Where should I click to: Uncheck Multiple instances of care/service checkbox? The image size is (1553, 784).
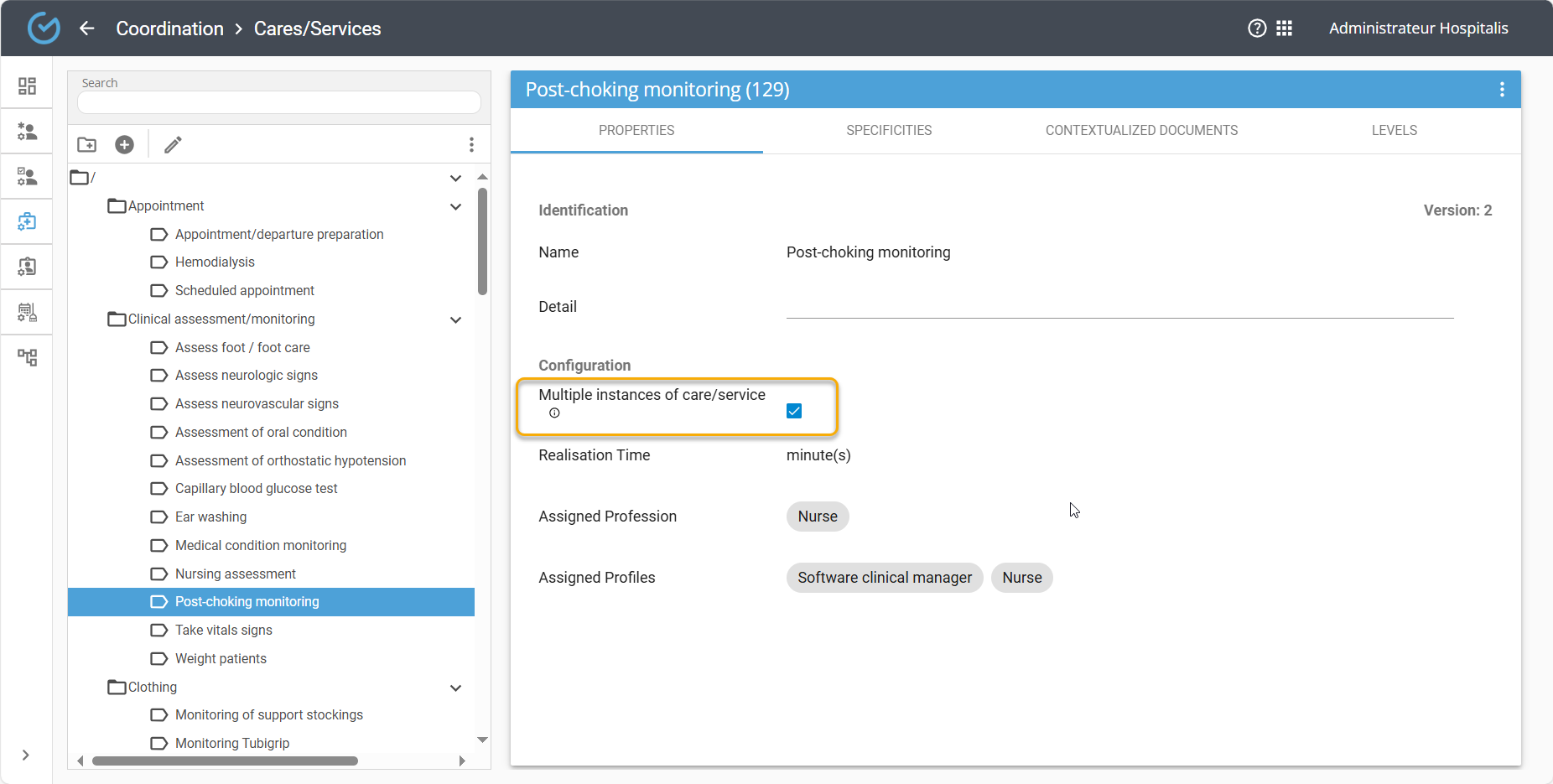794,411
